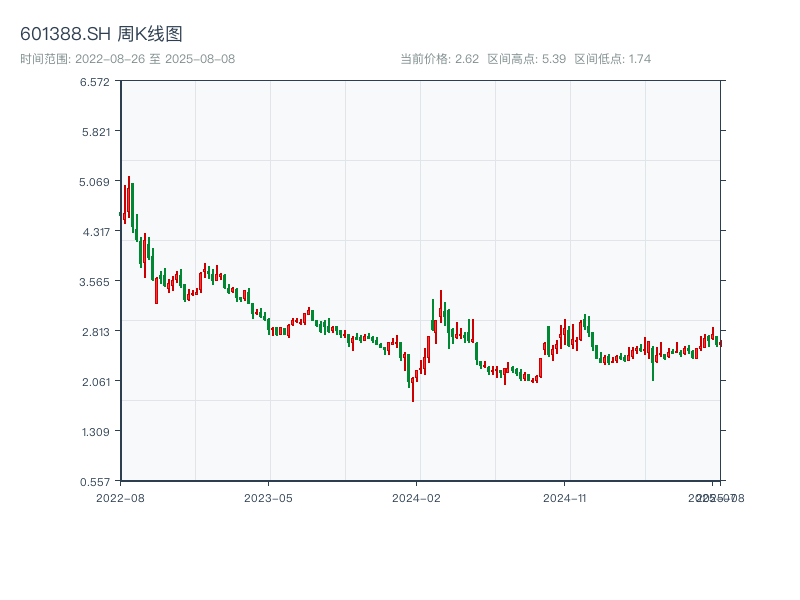Click the 4.317 y-axis price label
The width and height of the screenshot is (800, 600).
pos(95,232)
